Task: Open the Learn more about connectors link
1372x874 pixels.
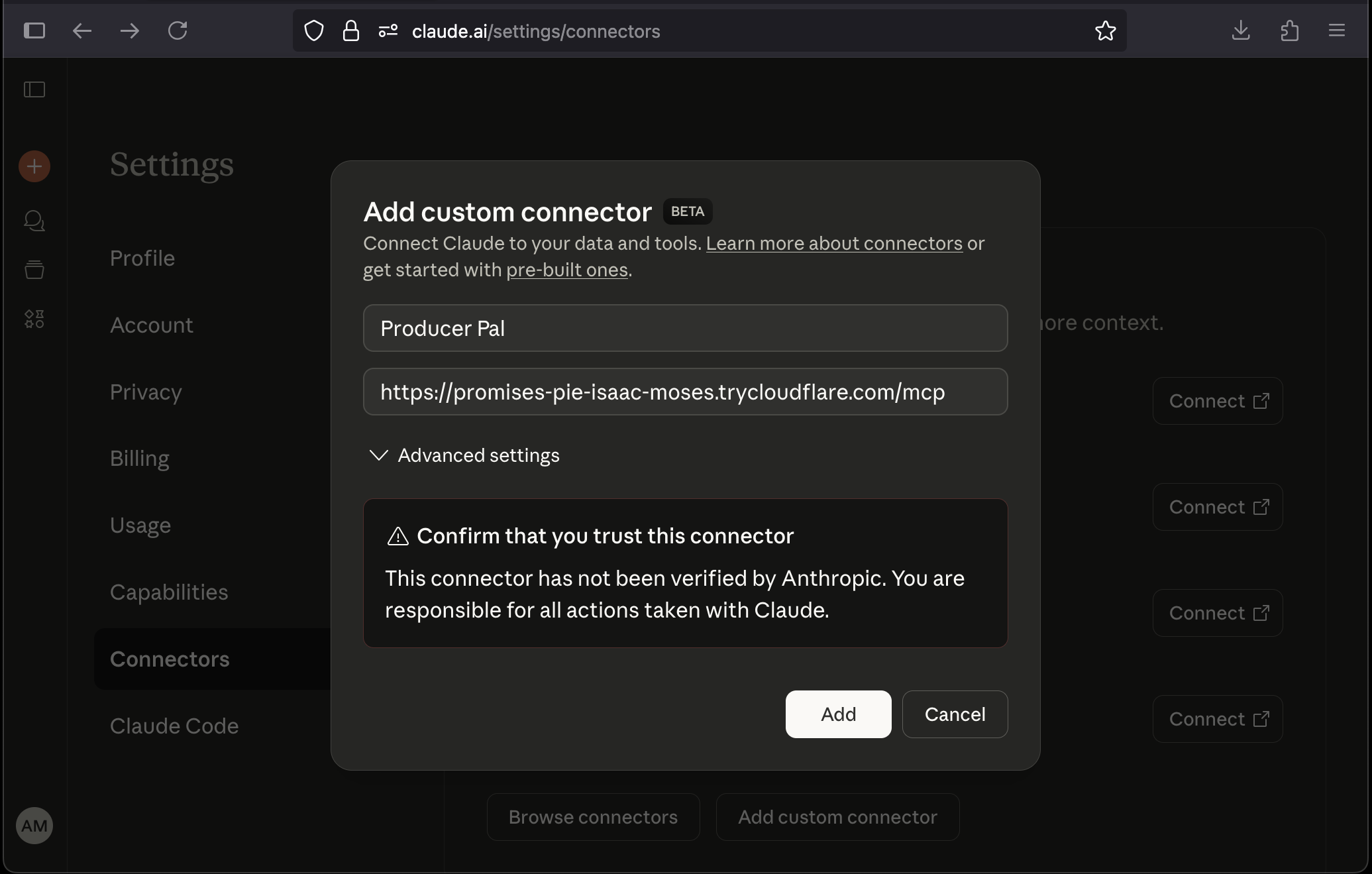Action: pyautogui.click(x=834, y=243)
